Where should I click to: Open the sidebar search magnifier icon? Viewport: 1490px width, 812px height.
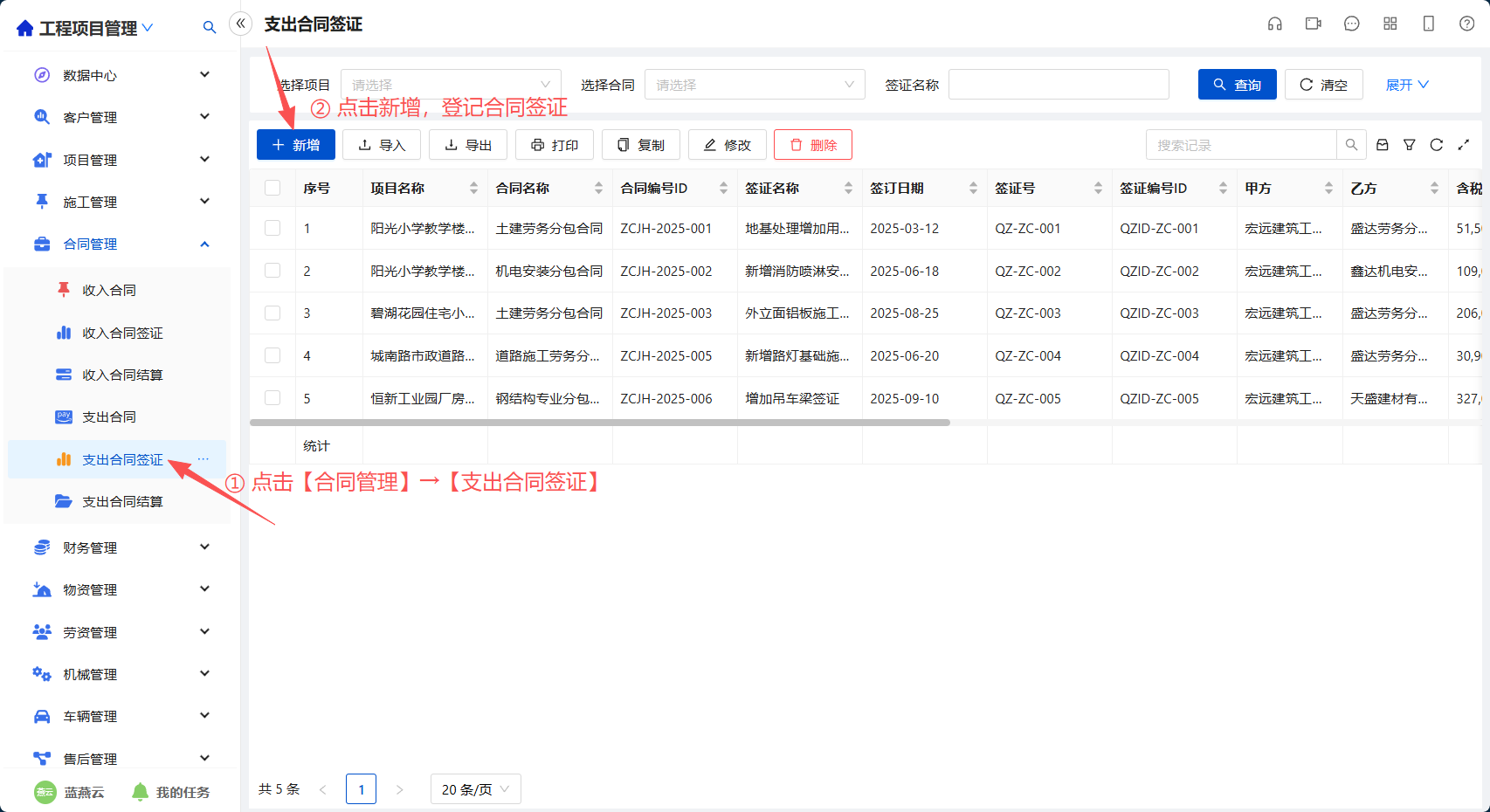[x=210, y=27]
